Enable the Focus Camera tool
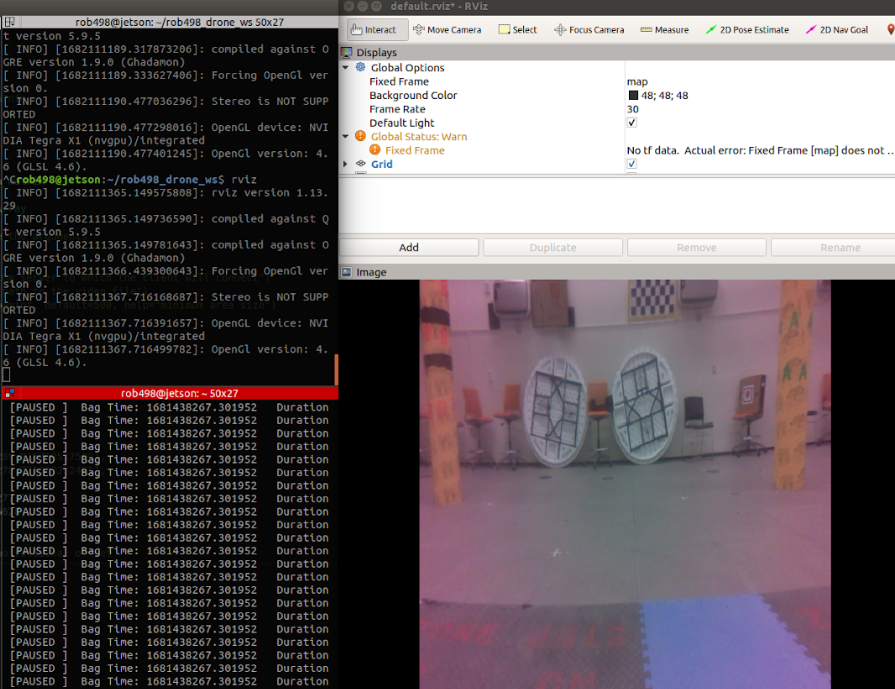This screenshot has width=895, height=689. coord(589,30)
